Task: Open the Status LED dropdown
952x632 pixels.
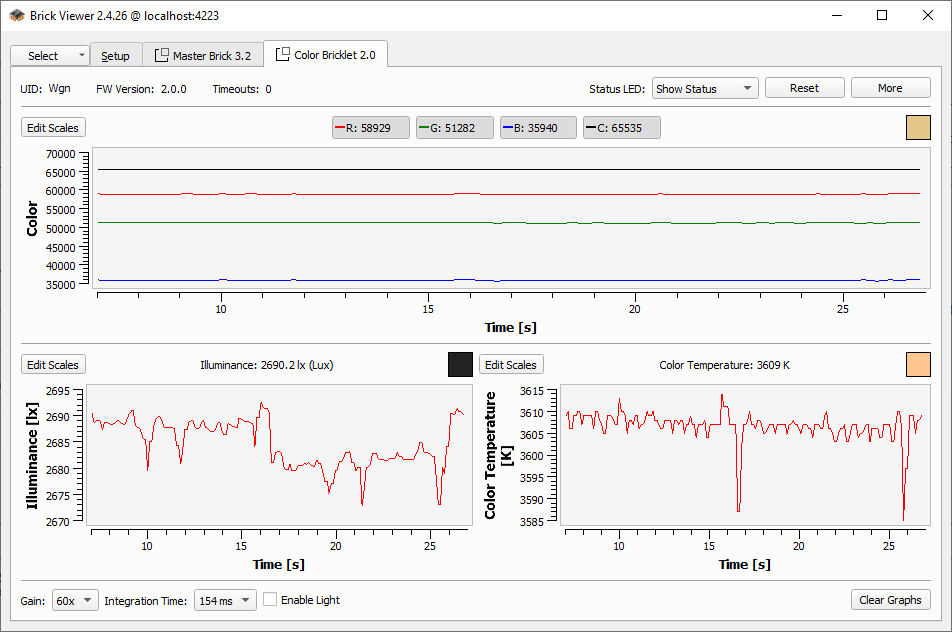Action: coord(704,88)
